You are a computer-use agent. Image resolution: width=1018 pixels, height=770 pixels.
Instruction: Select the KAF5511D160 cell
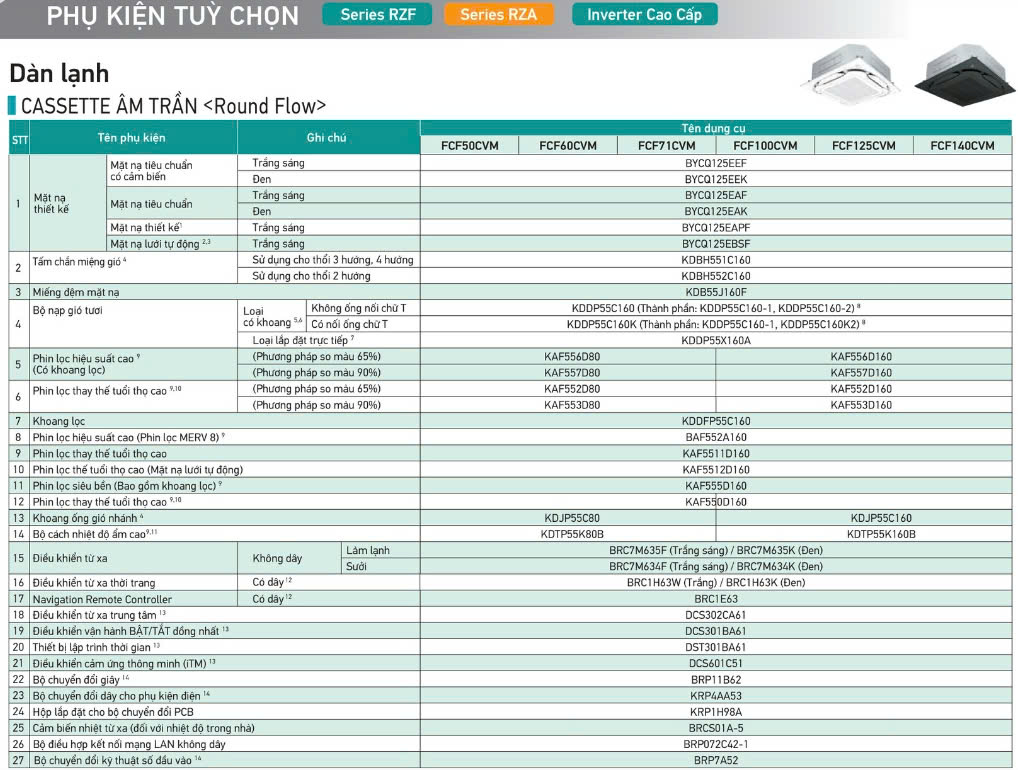point(716,453)
